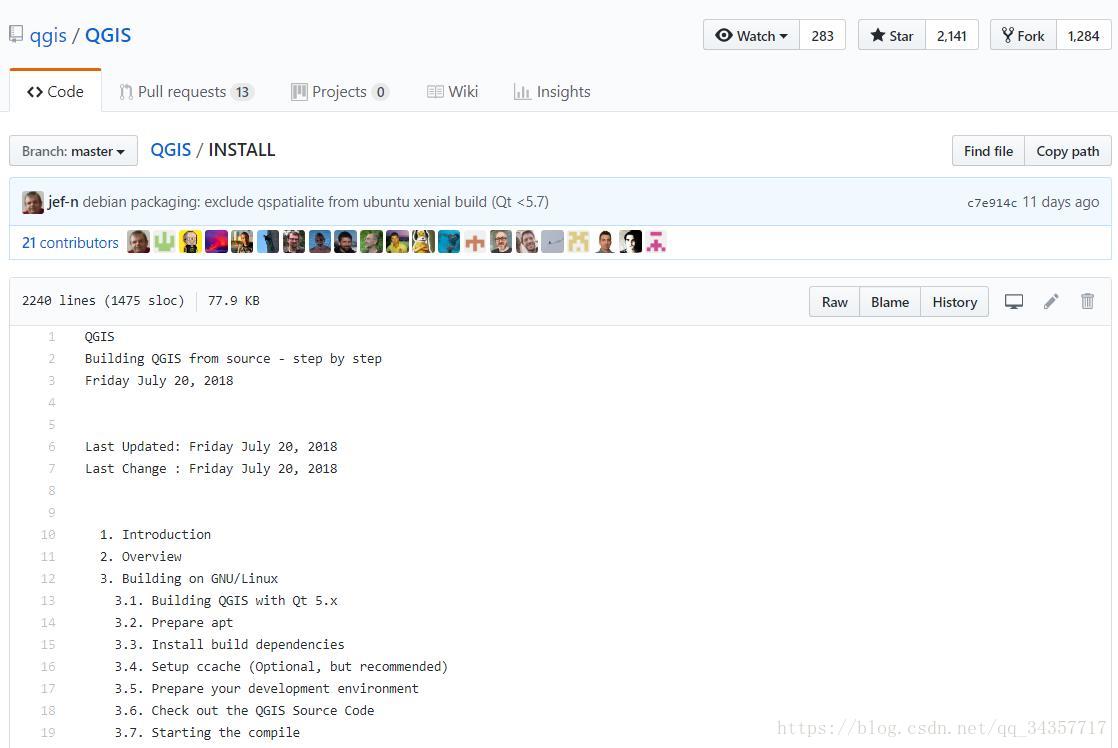Click the '2. Overview' line
Viewport: 1118px width, 748px height.
140,556
